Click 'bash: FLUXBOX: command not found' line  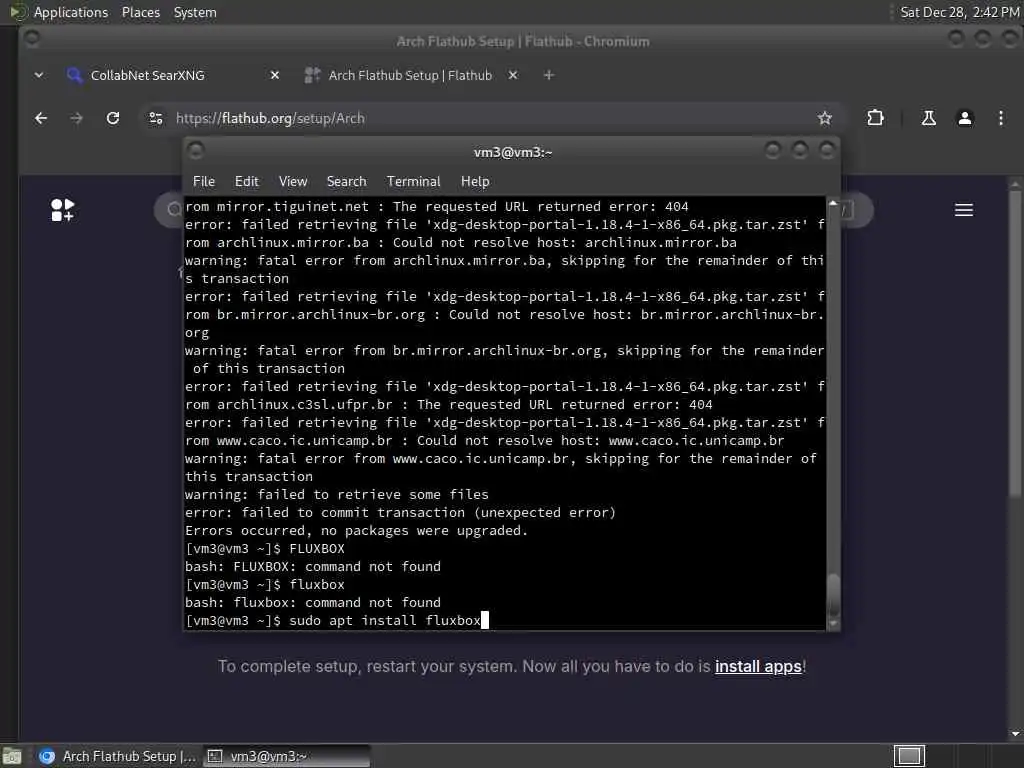313,566
